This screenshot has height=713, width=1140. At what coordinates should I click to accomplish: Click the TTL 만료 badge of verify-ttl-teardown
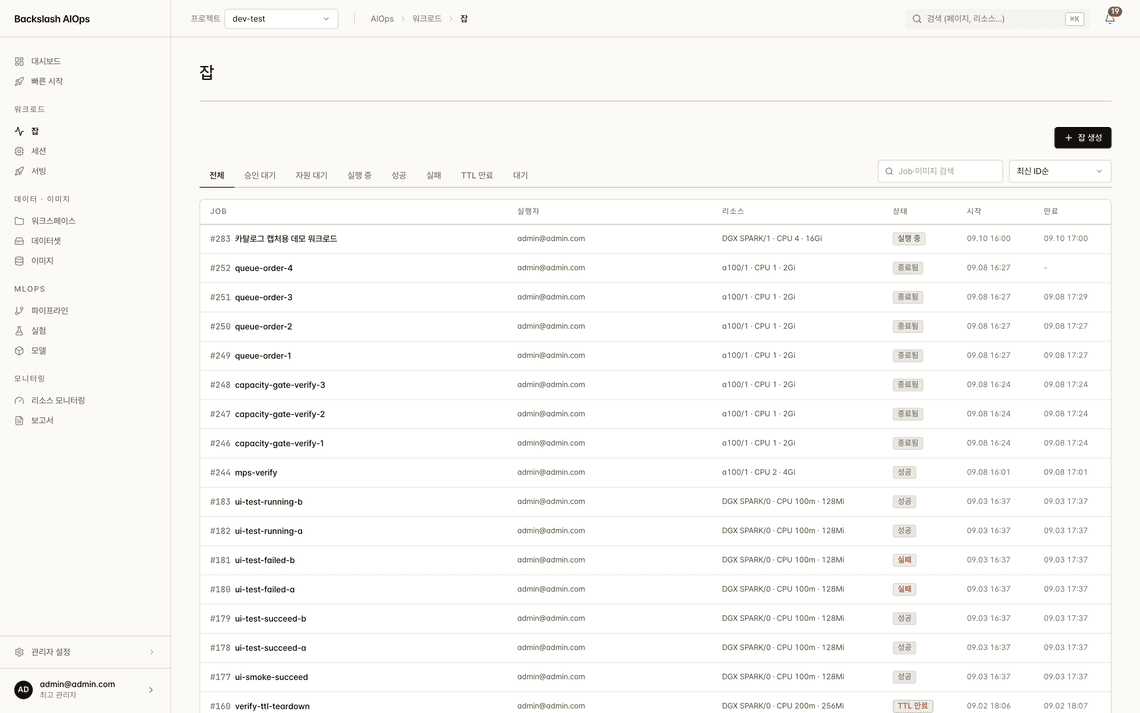[912, 706]
